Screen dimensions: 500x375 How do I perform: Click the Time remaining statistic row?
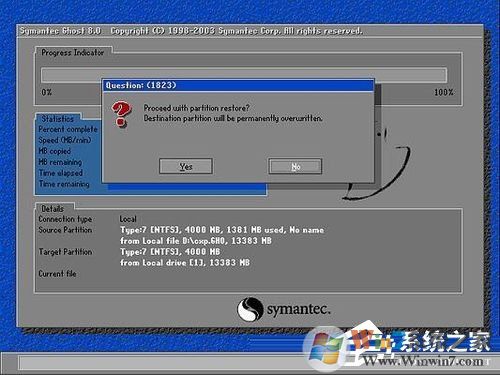tap(64, 184)
